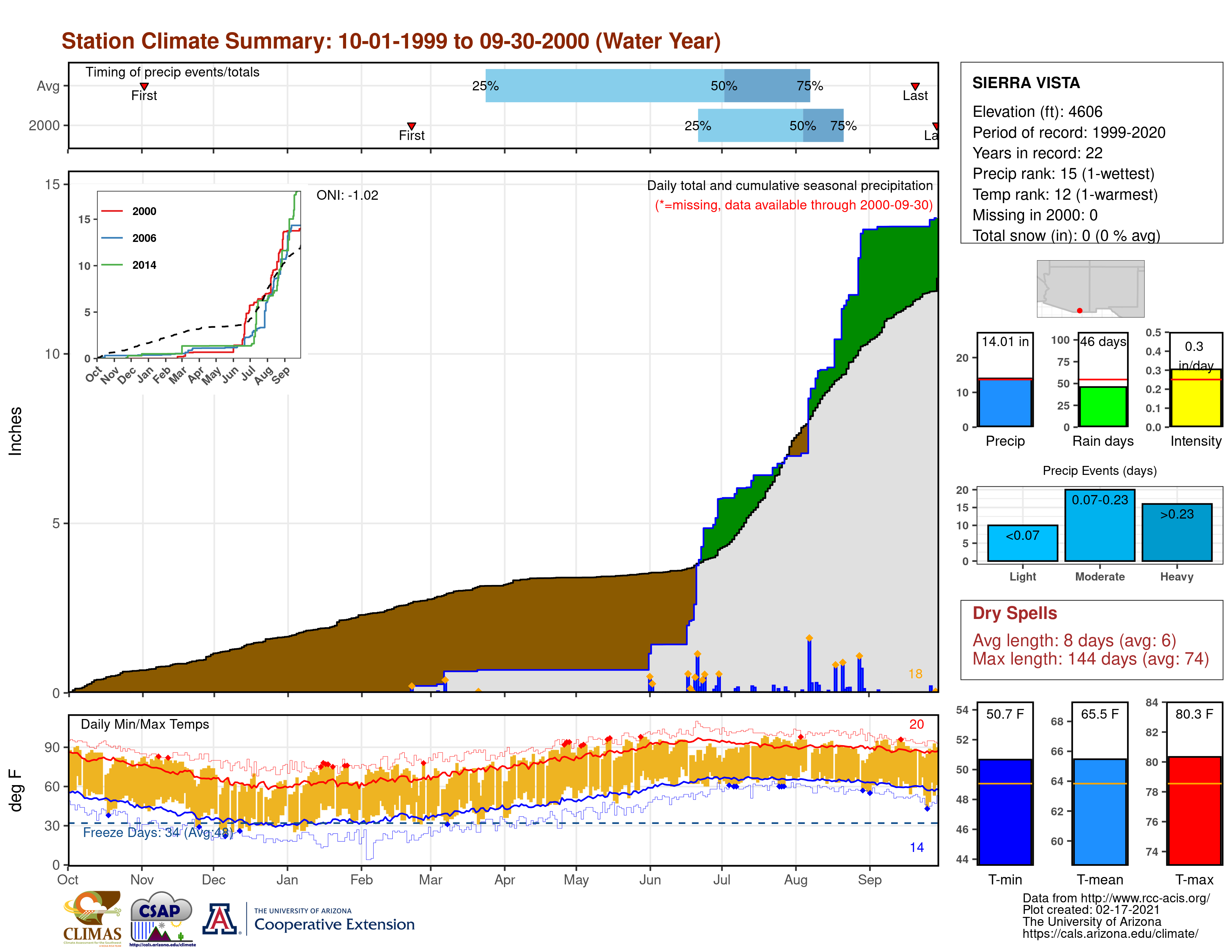Click the 'Timing of precip events/totals' label
Viewport: 1232px width, 952px height.
tap(172, 72)
